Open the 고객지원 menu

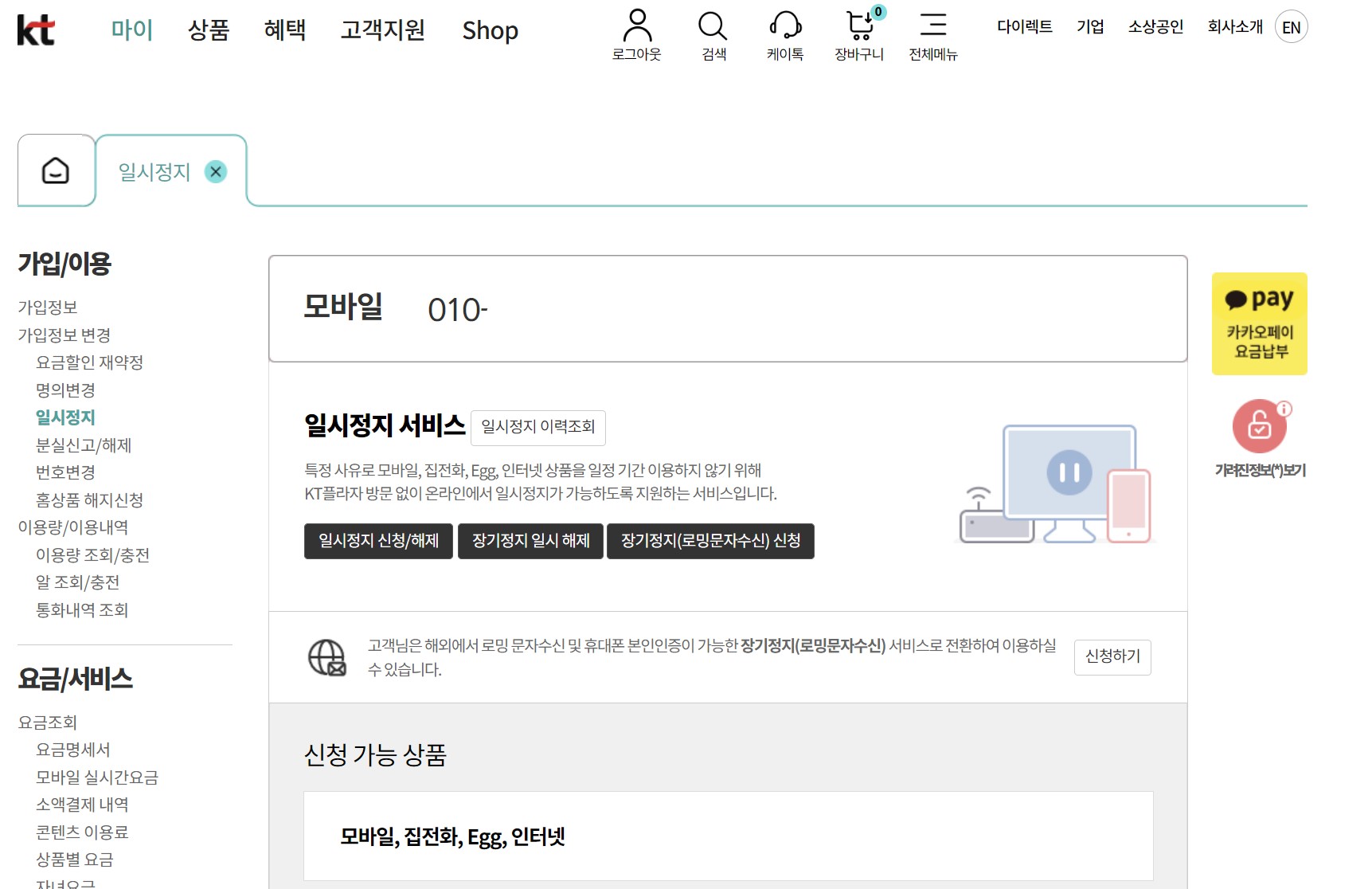383,30
